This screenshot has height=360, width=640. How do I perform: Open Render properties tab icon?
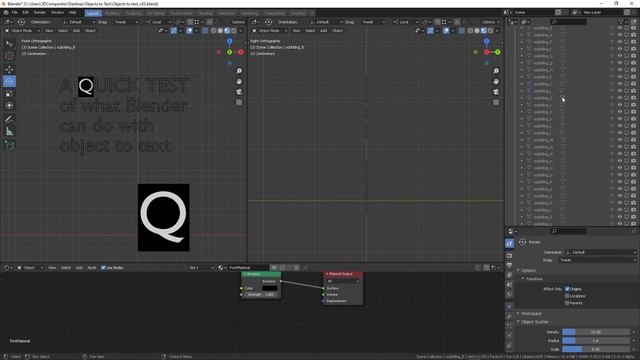pos(509,256)
